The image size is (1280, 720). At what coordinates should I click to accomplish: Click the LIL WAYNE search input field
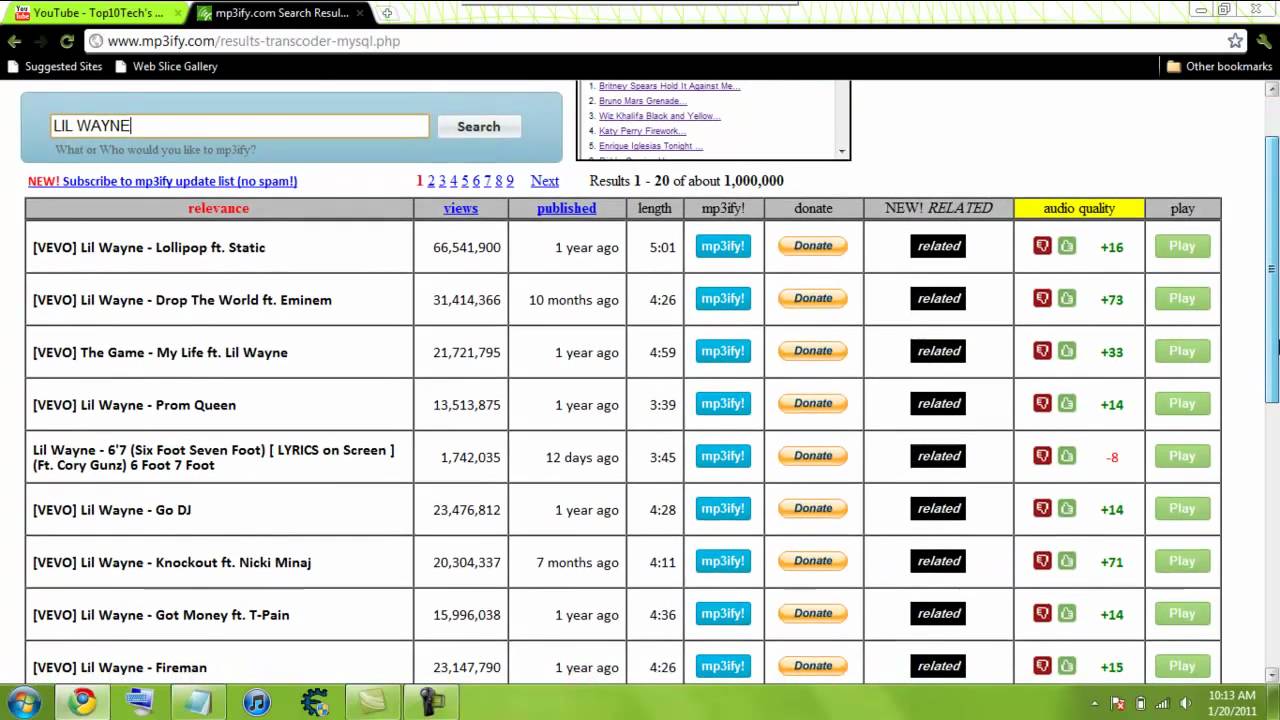point(240,126)
